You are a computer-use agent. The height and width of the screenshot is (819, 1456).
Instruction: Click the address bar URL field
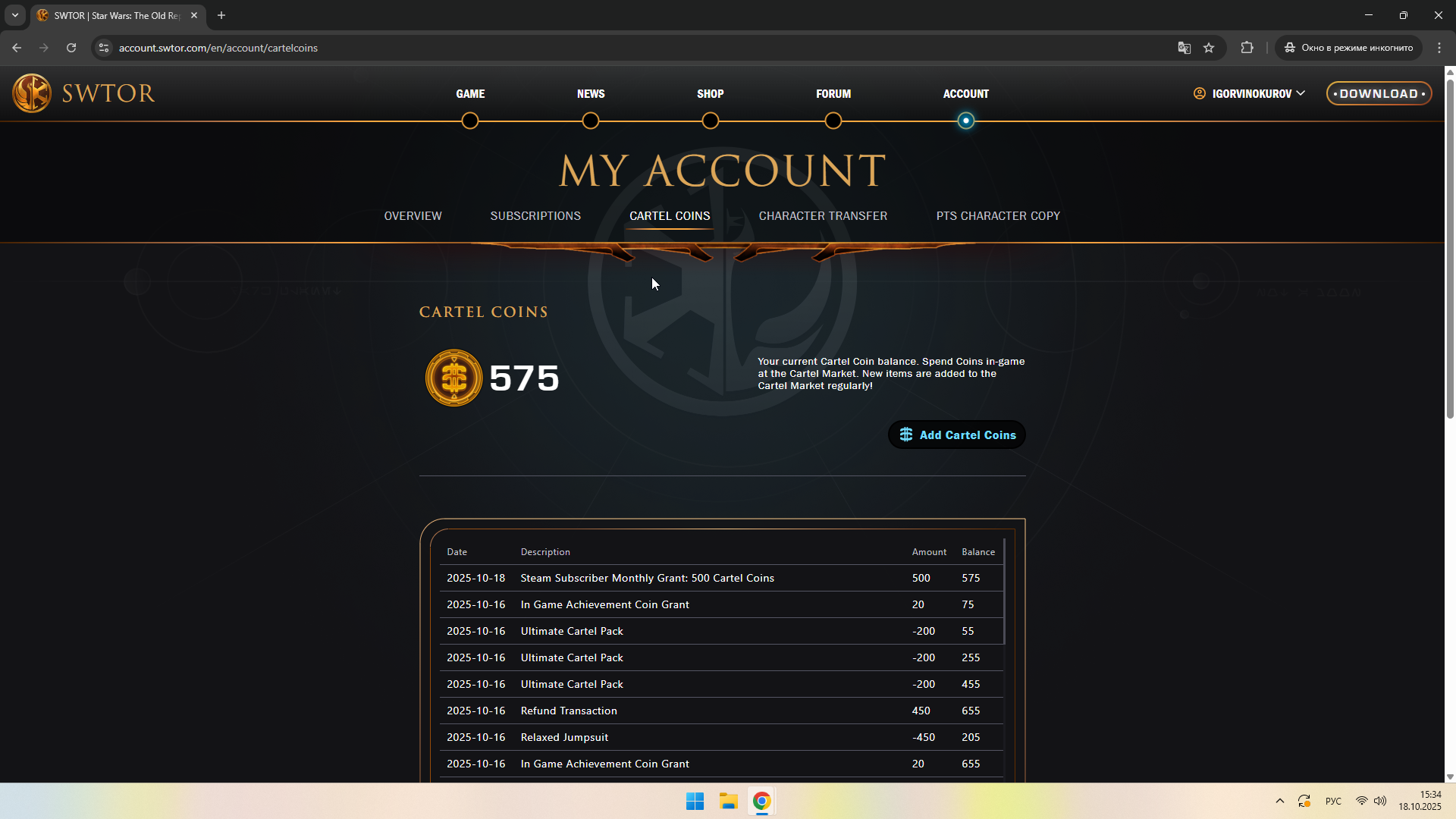531,48
